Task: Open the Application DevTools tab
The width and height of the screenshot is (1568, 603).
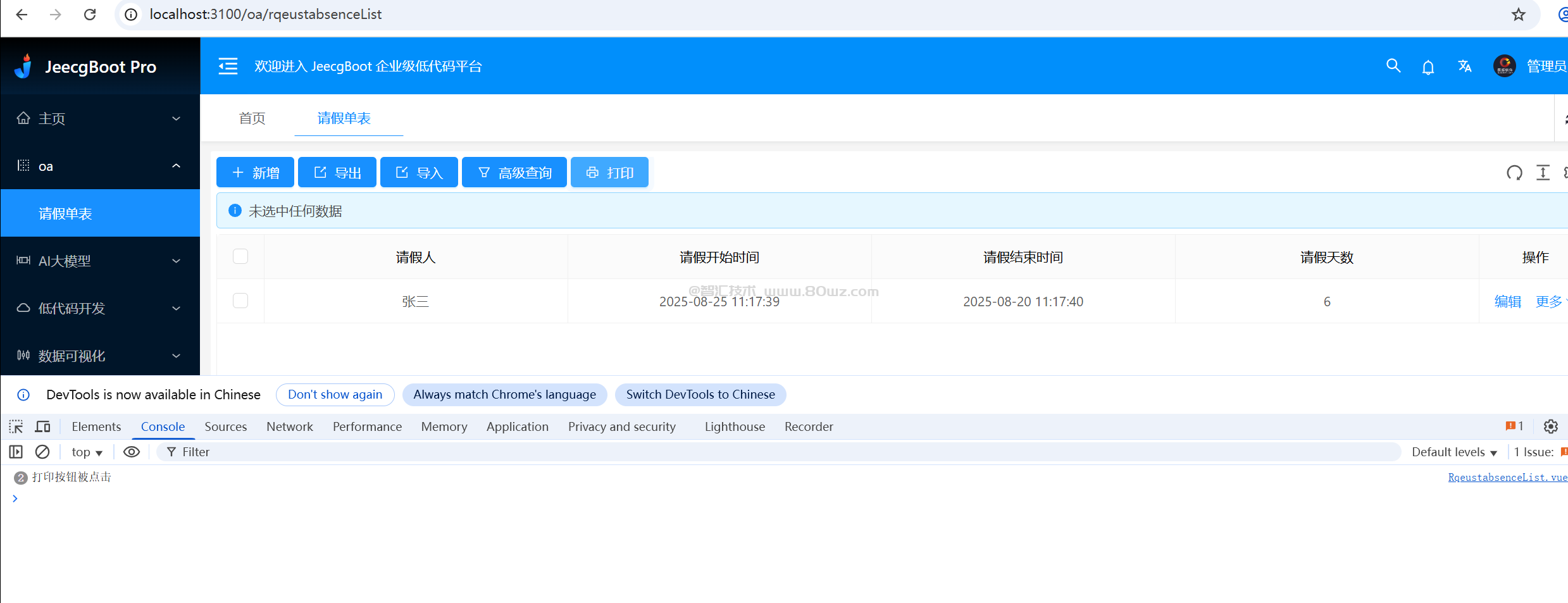Action: [x=518, y=426]
